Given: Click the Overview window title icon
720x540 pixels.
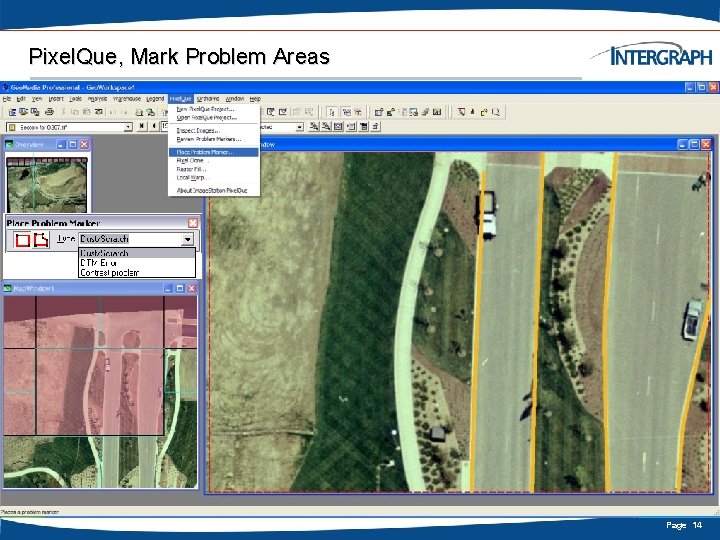Looking at the screenshot, I should [9, 144].
